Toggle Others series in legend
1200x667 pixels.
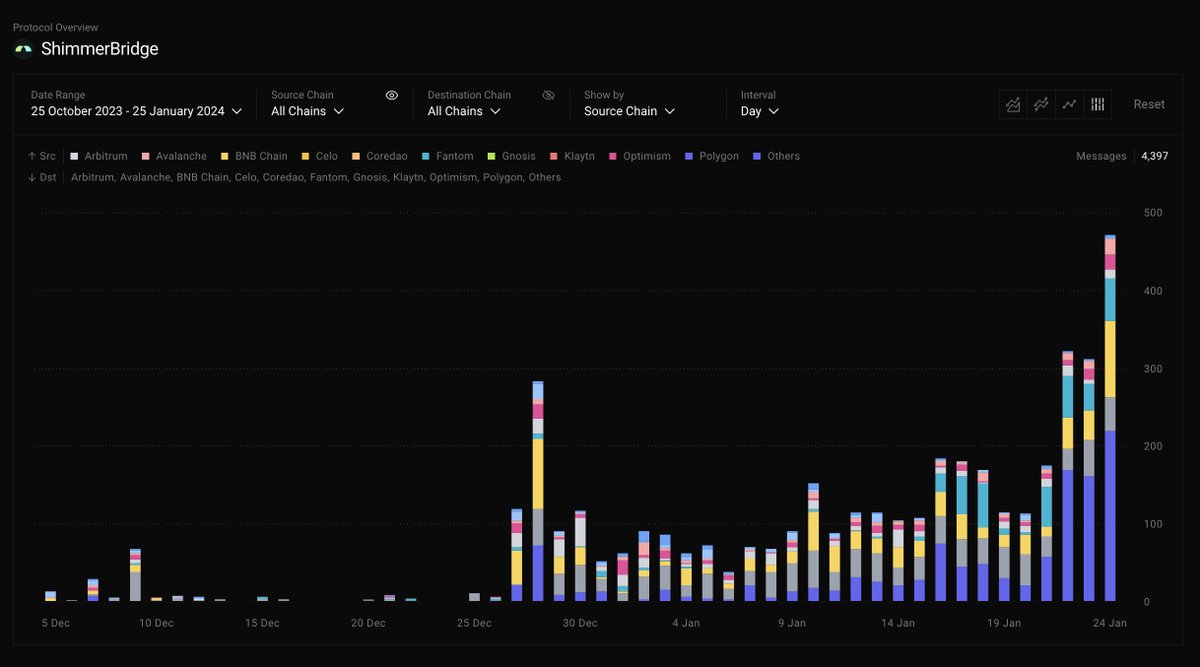pyautogui.click(x=776, y=156)
